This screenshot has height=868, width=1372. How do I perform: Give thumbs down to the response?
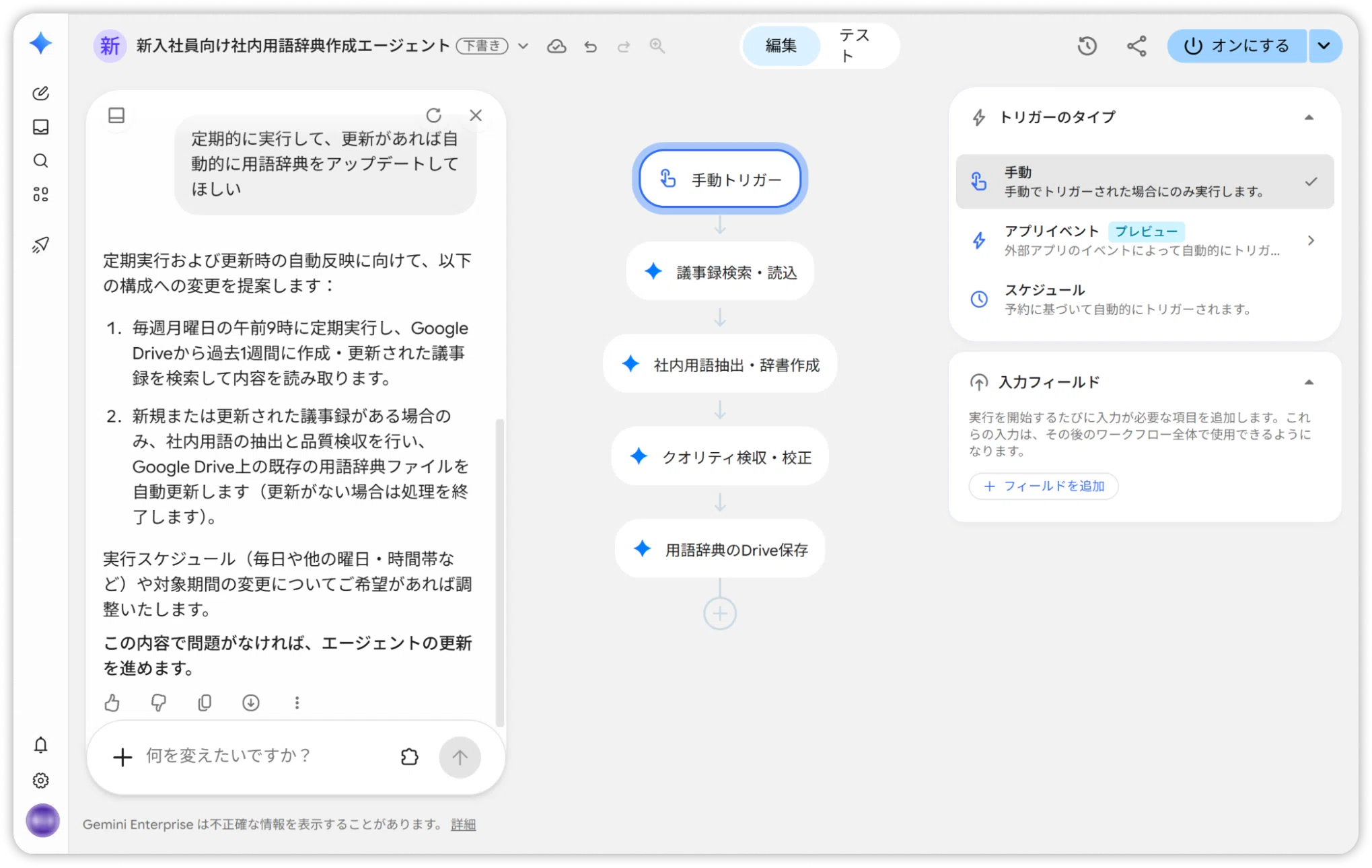[x=158, y=702]
